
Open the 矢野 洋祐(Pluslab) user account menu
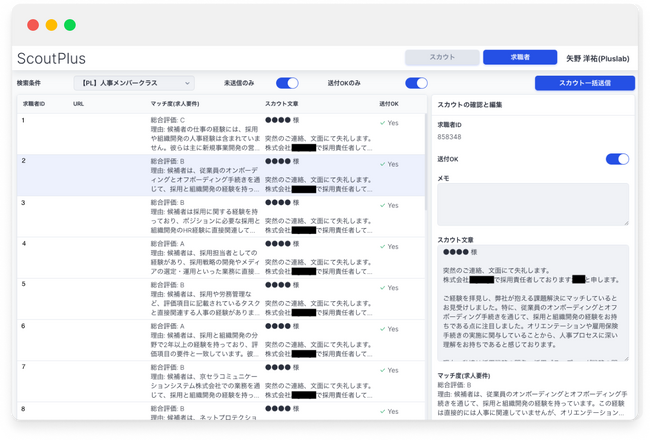pyautogui.click(x=597, y=59)
